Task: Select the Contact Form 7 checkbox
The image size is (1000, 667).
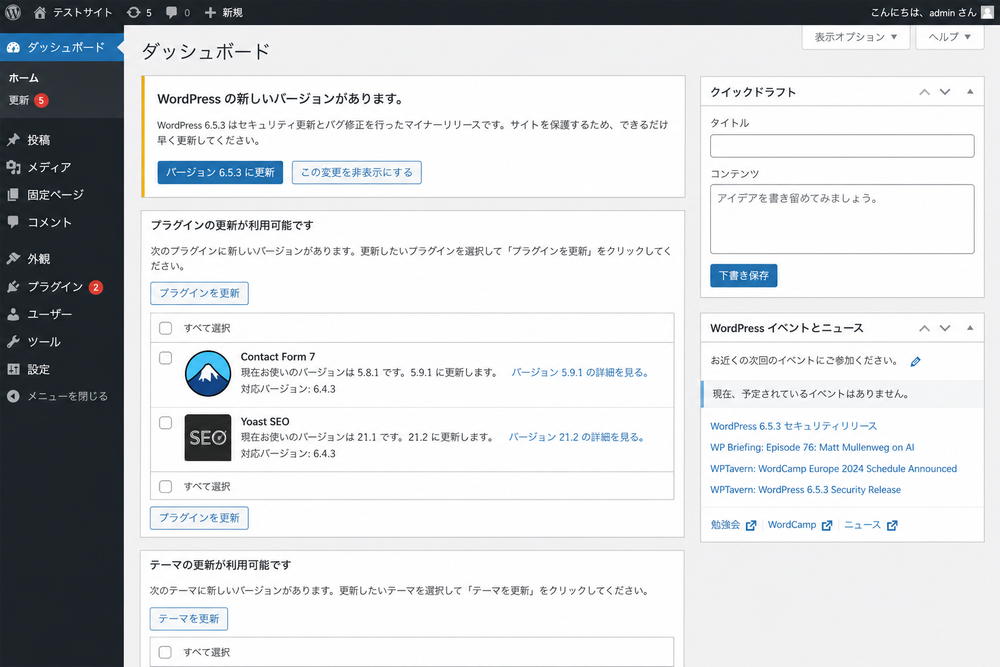Action: 166,358
